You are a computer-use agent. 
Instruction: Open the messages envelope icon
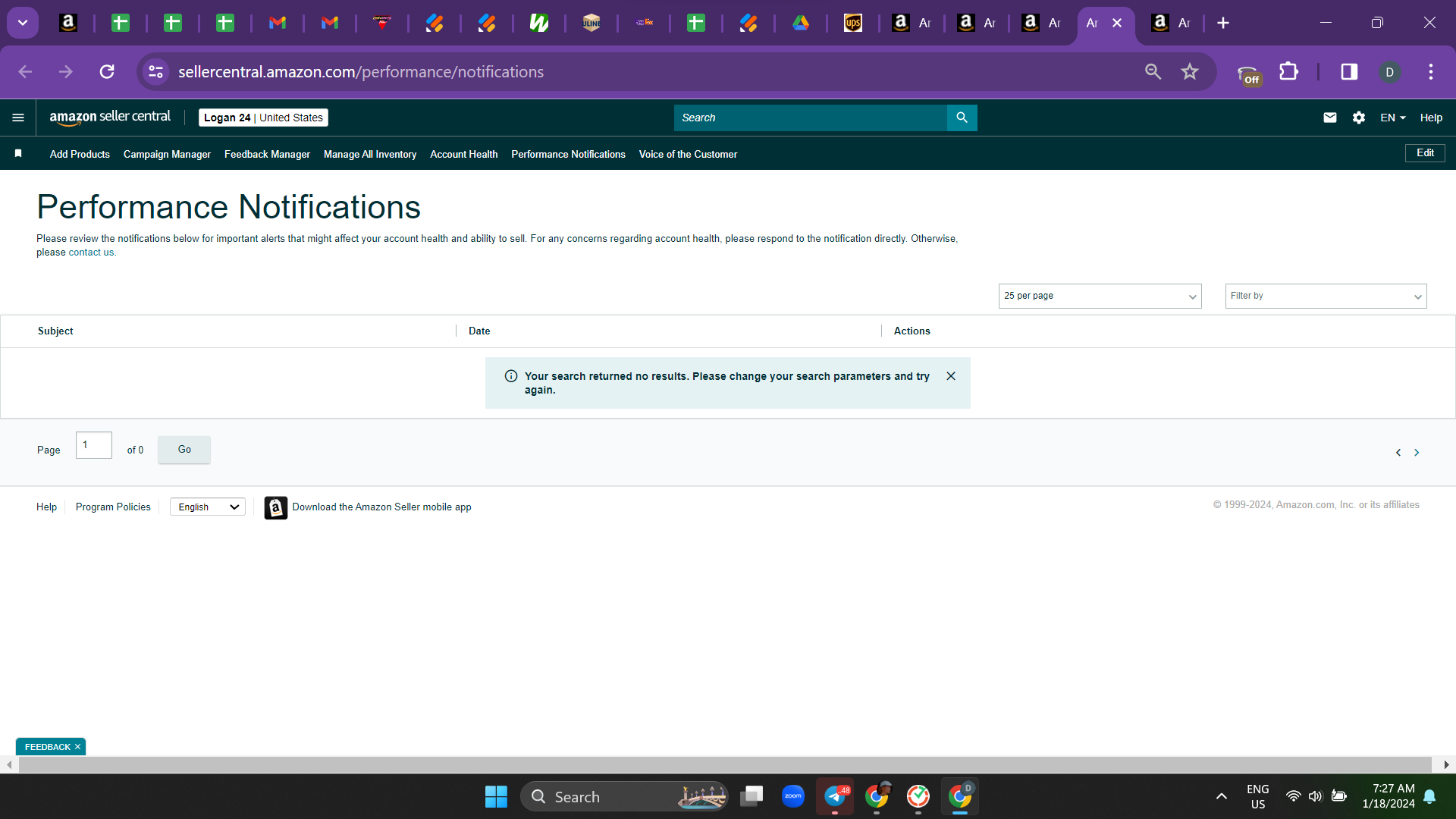pyautogui.click(x=1329, y=118)
